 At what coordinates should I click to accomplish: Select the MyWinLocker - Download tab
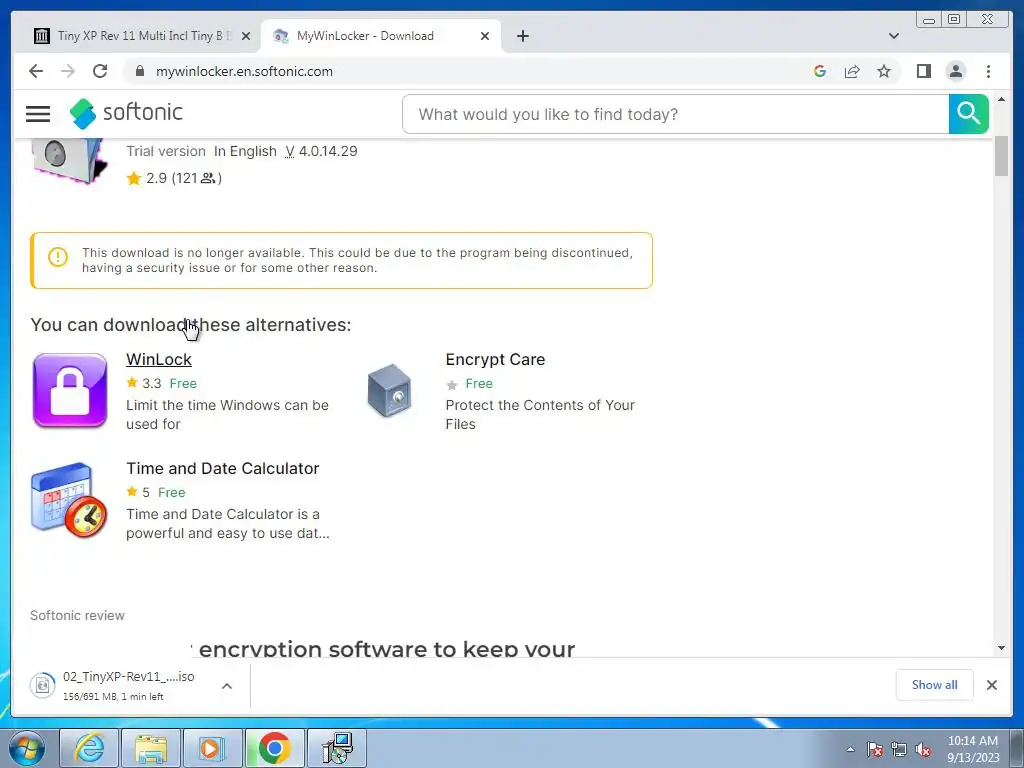click(381, 36)
